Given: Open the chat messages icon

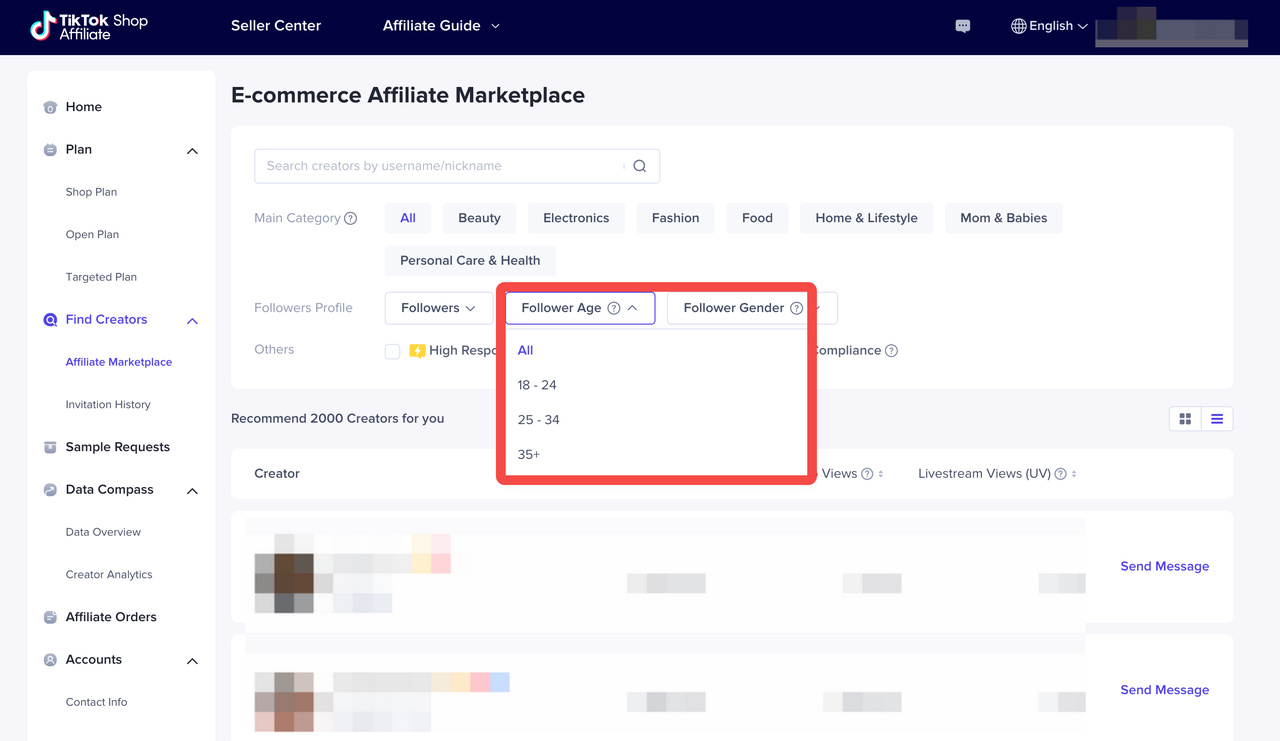Looking at the screenshot, I should (963, 27).
